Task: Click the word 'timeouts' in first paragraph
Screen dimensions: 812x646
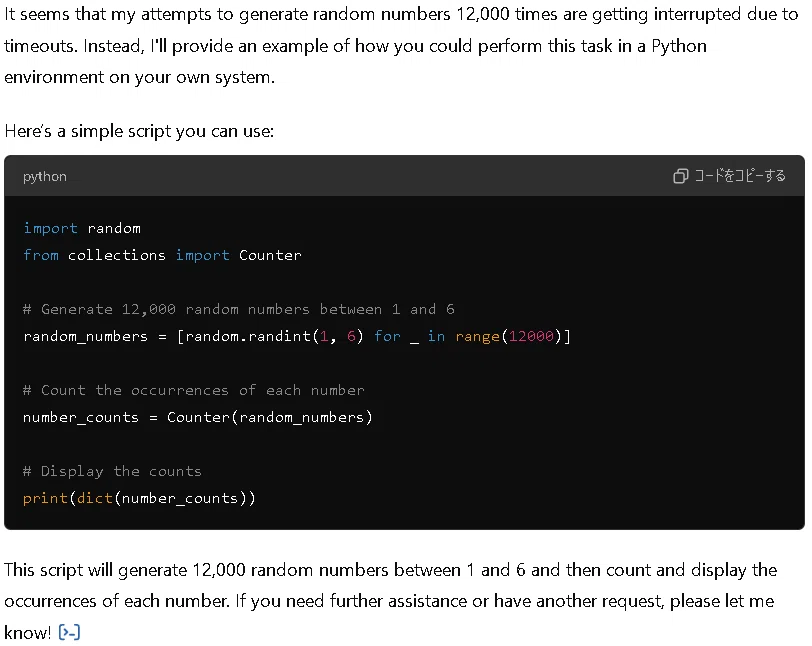Action: [x=40, y=46]
